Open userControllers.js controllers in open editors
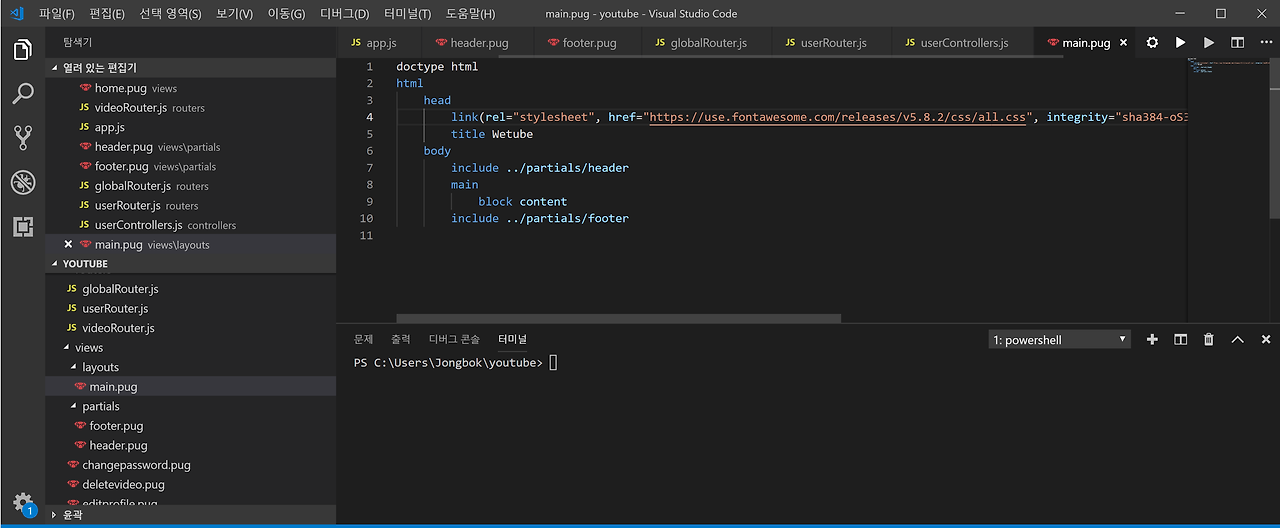 click(x=190, y=225)
